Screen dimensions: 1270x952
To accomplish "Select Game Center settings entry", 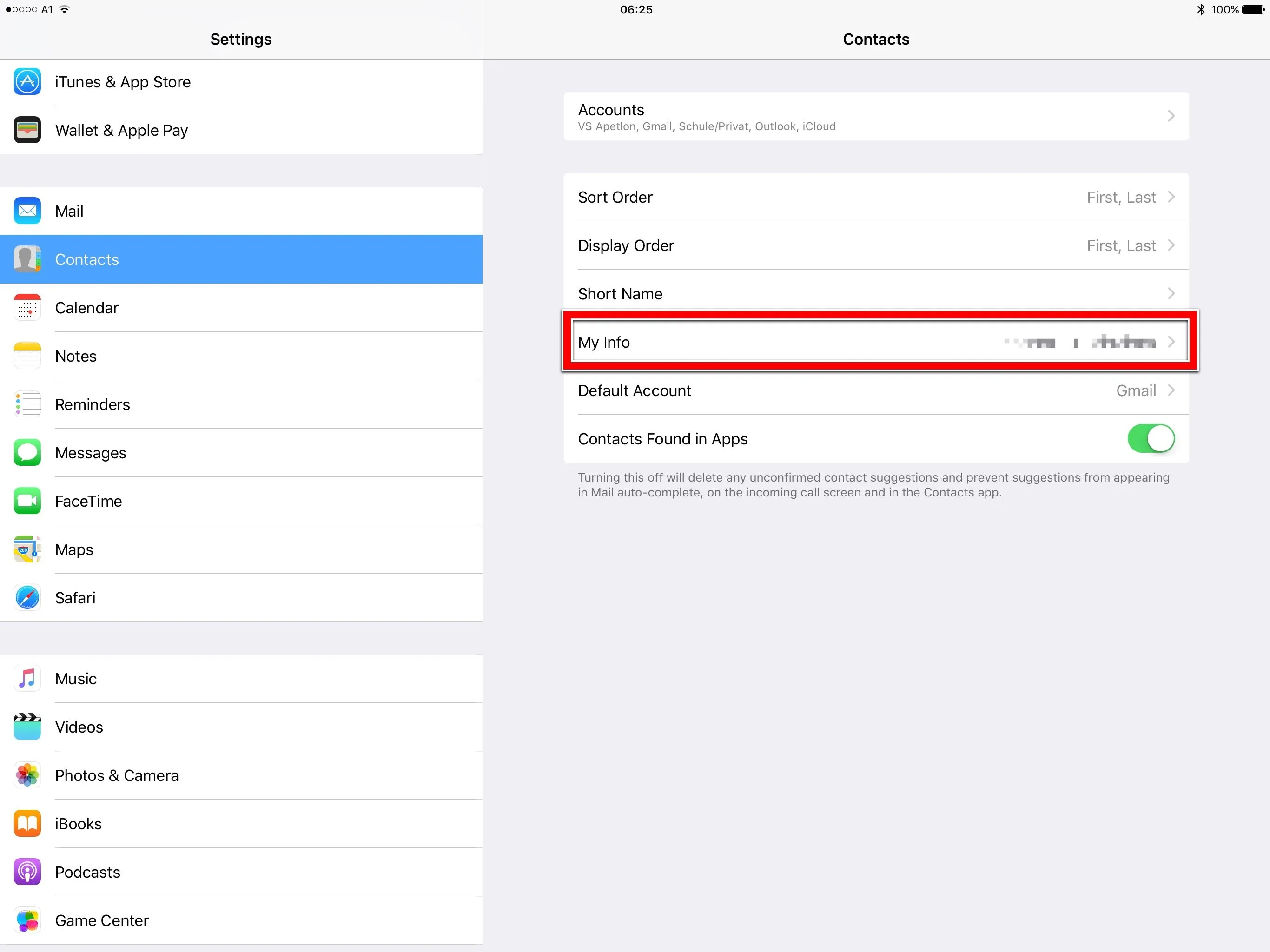I will coord(102,920).
